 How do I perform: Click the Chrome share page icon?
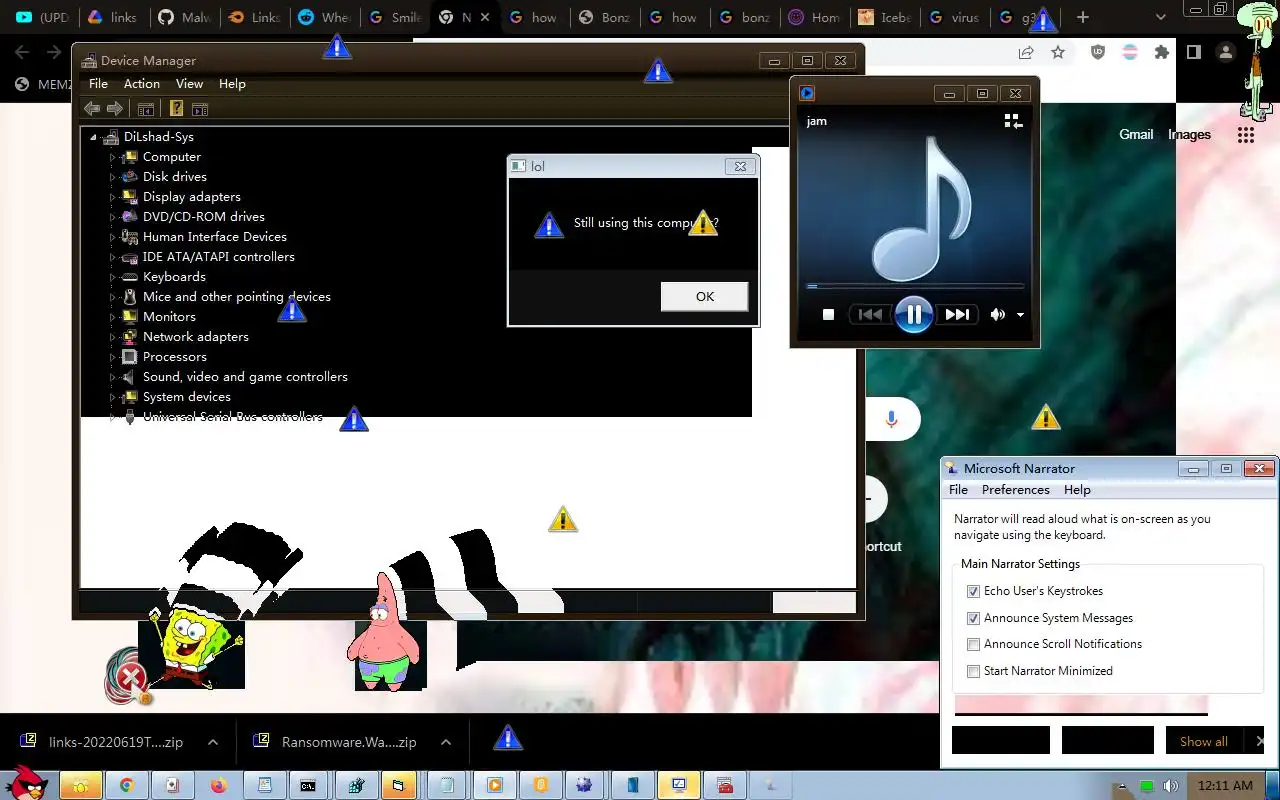pyautogui.click(x=1026, y=52)
